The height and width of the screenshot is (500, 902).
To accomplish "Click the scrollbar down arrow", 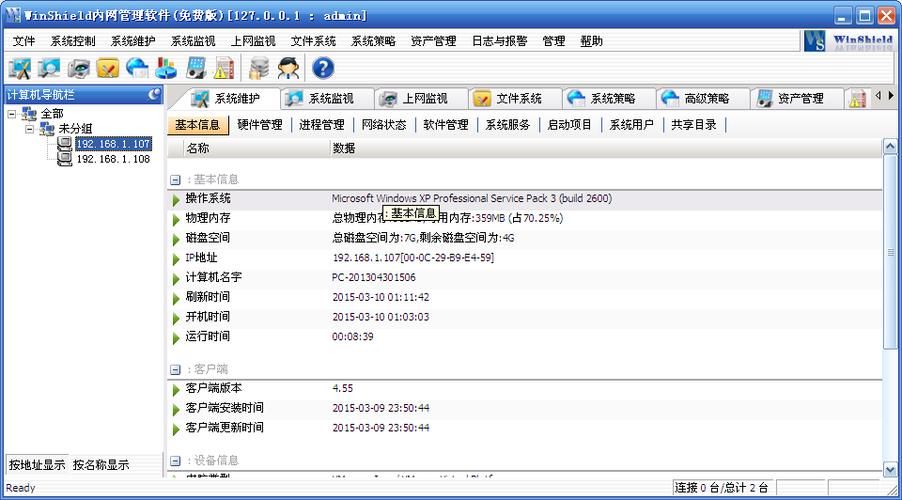I will pos(890,470).
